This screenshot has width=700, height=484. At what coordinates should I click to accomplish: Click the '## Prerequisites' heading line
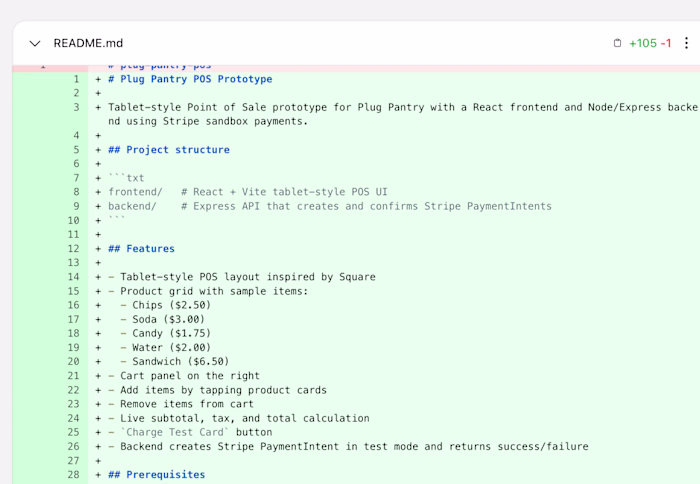click(156, 475)
